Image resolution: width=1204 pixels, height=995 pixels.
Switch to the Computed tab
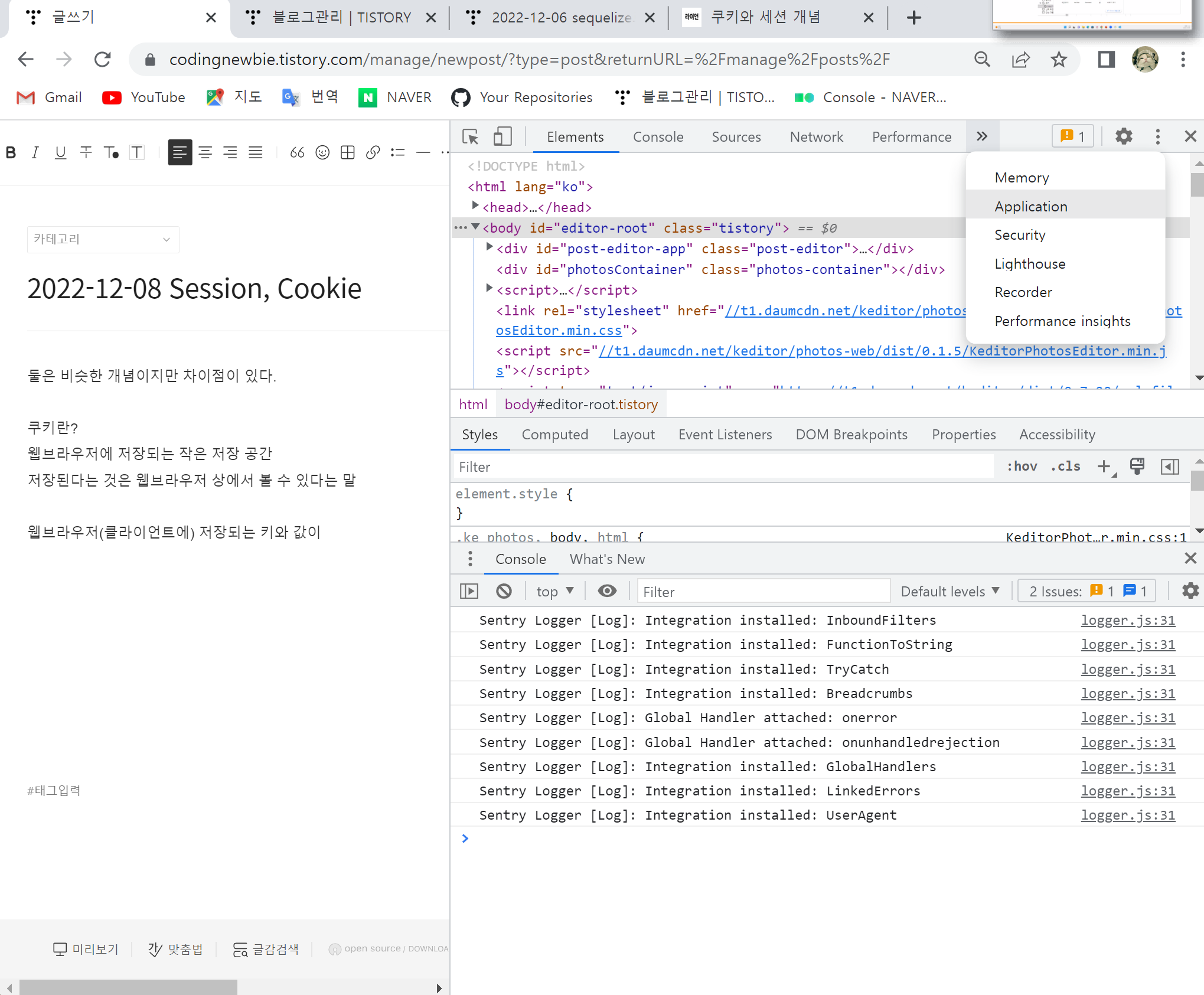[554, 435]
